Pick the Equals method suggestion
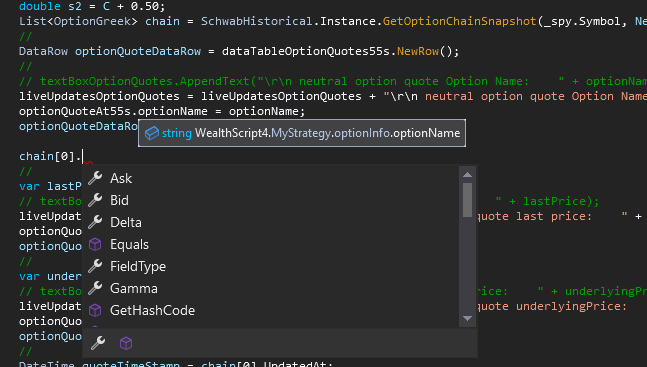 pos(271,244)
